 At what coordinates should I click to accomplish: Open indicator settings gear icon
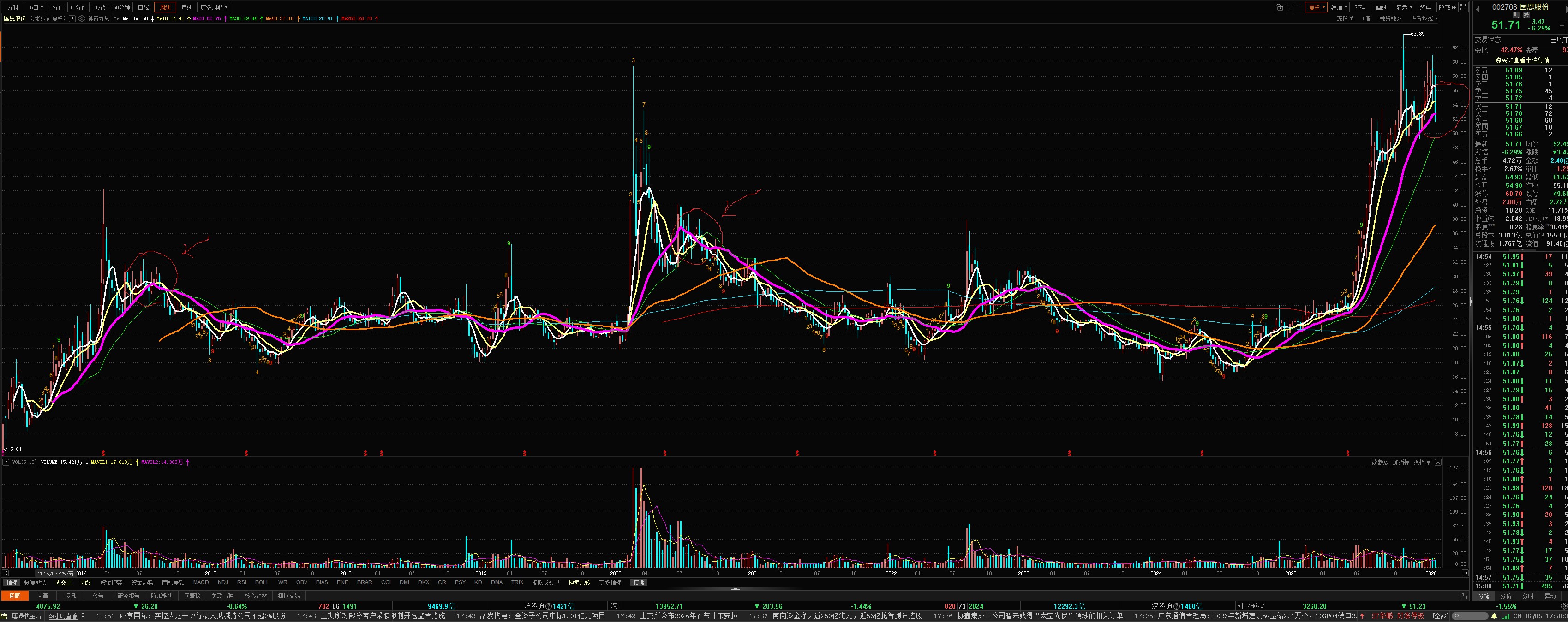click(82, 19)
